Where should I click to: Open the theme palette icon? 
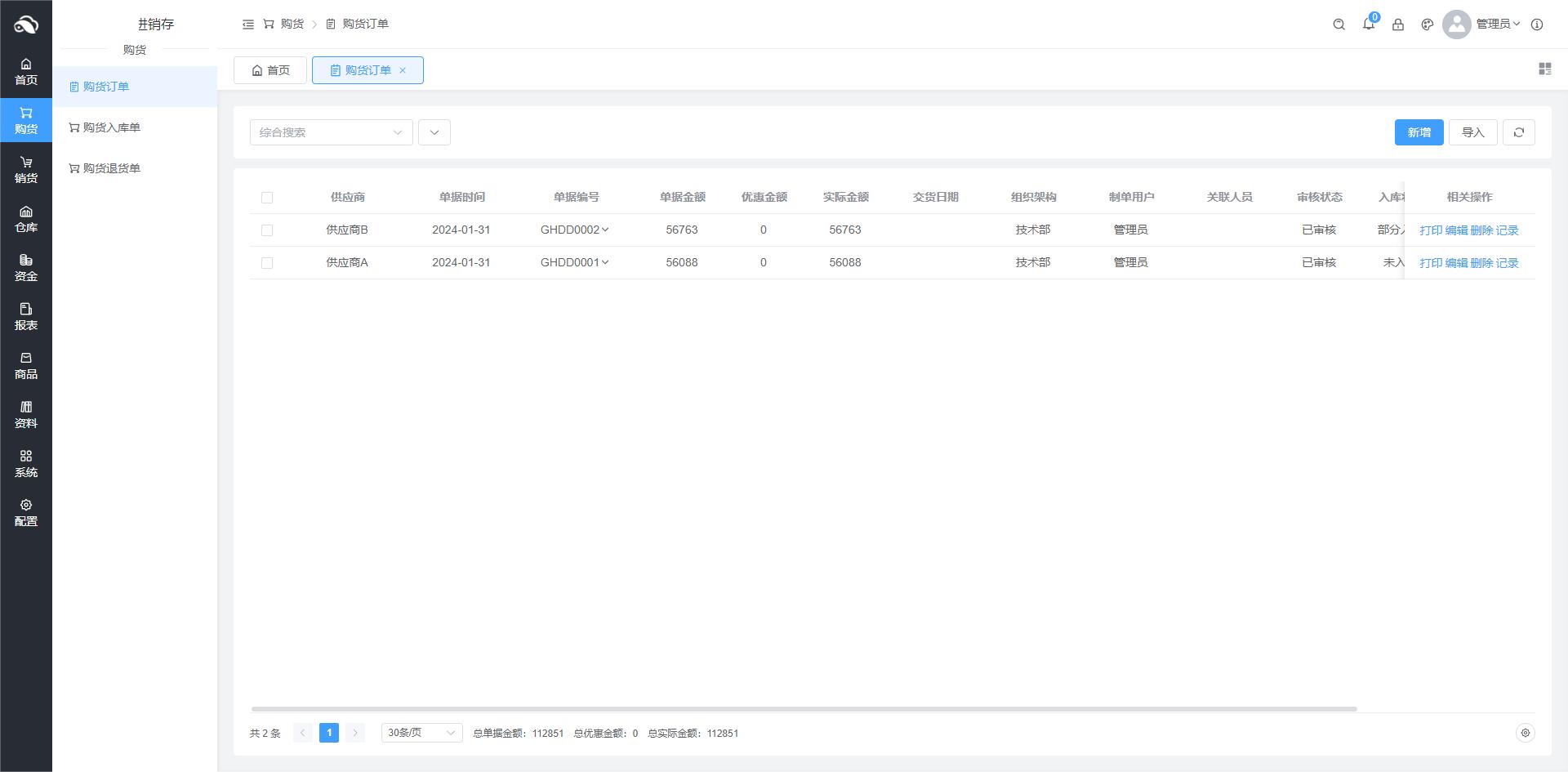[x=1427, y=25]
